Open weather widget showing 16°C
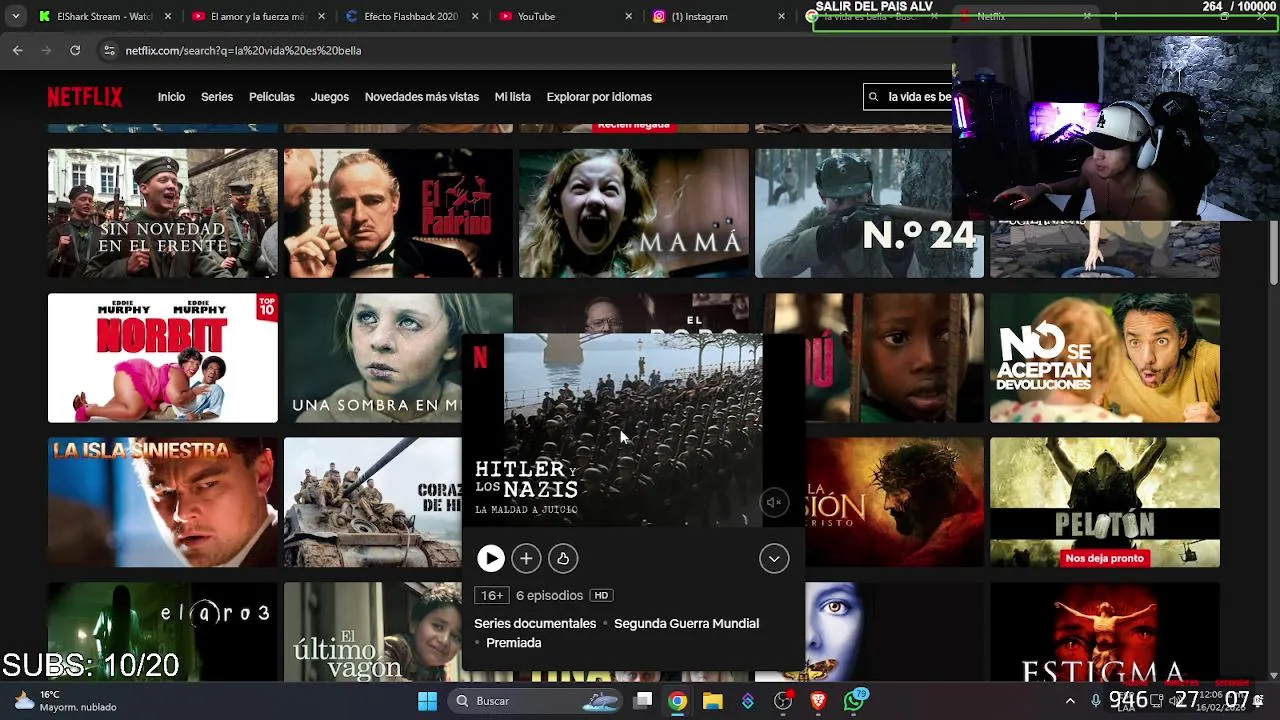This screenshot has width=1280, height=720. (x=66, y=701)
